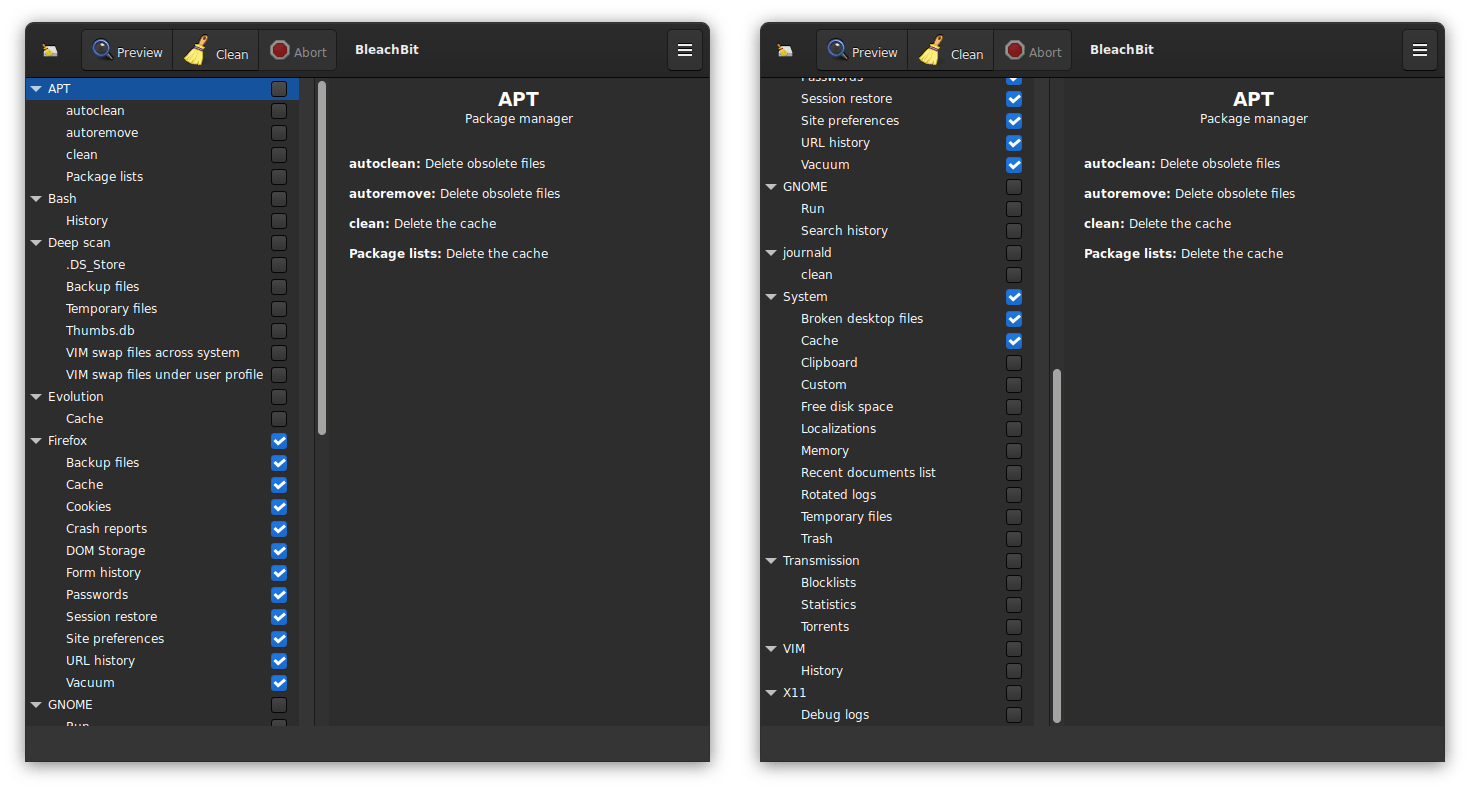Click the Clean broom in left window

pyautogui.click(x=197, y=50)
